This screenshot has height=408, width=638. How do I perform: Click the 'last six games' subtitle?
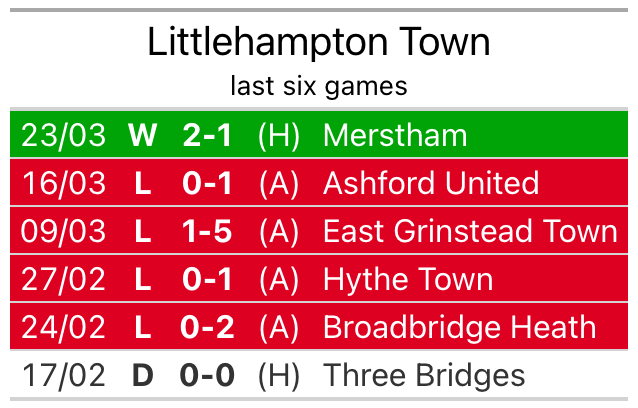point(319,86)
